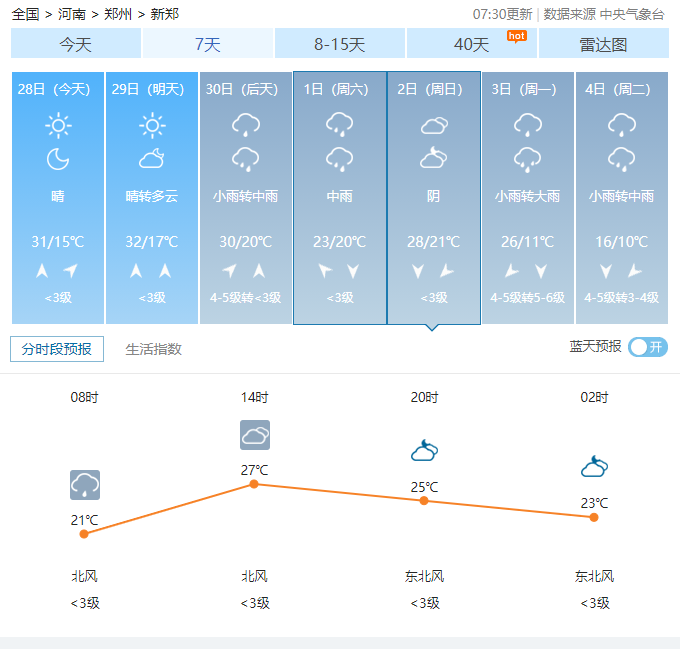Click the sun icon for 29日

point(152,126)
